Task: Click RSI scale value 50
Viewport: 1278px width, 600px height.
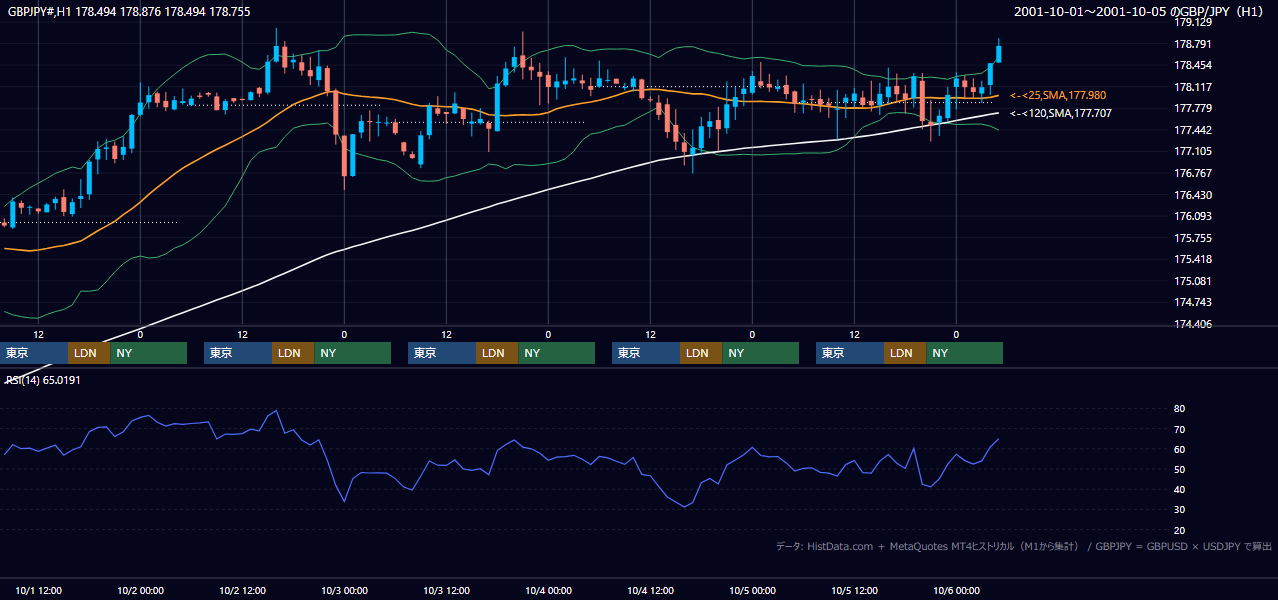Action: [1179, 469]
